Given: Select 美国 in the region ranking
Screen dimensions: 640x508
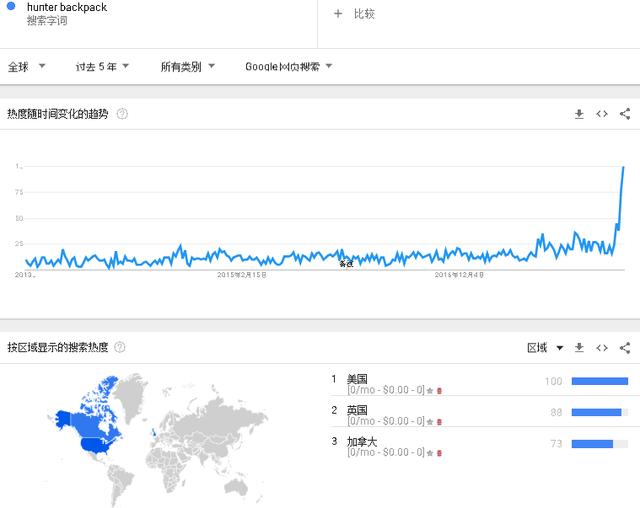Looking at the screenshot, I should point(357,379).
